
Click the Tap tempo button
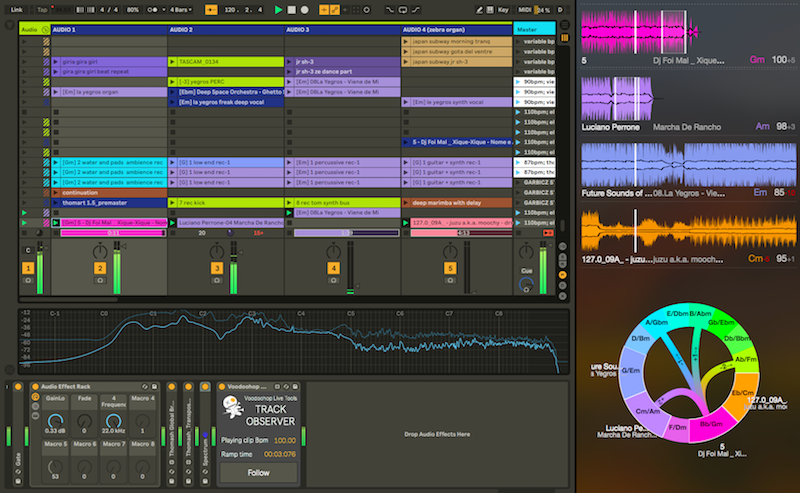(42, 10)
